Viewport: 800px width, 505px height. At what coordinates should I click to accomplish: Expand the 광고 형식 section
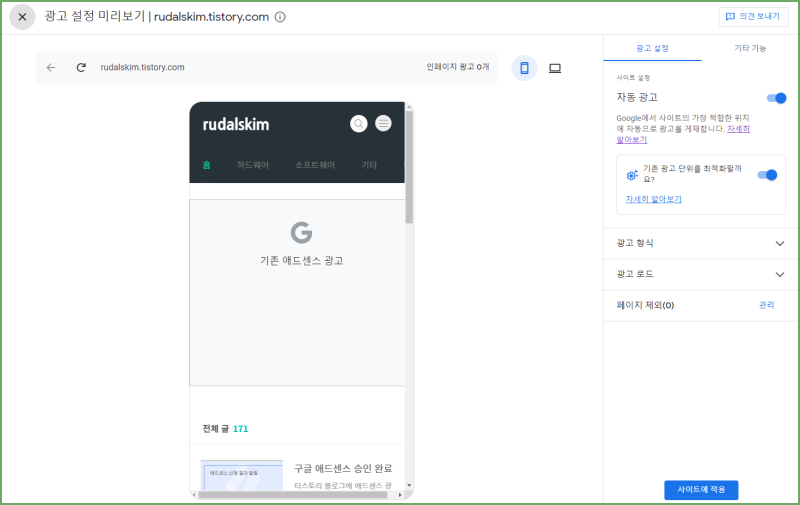[x=701, y=243]
